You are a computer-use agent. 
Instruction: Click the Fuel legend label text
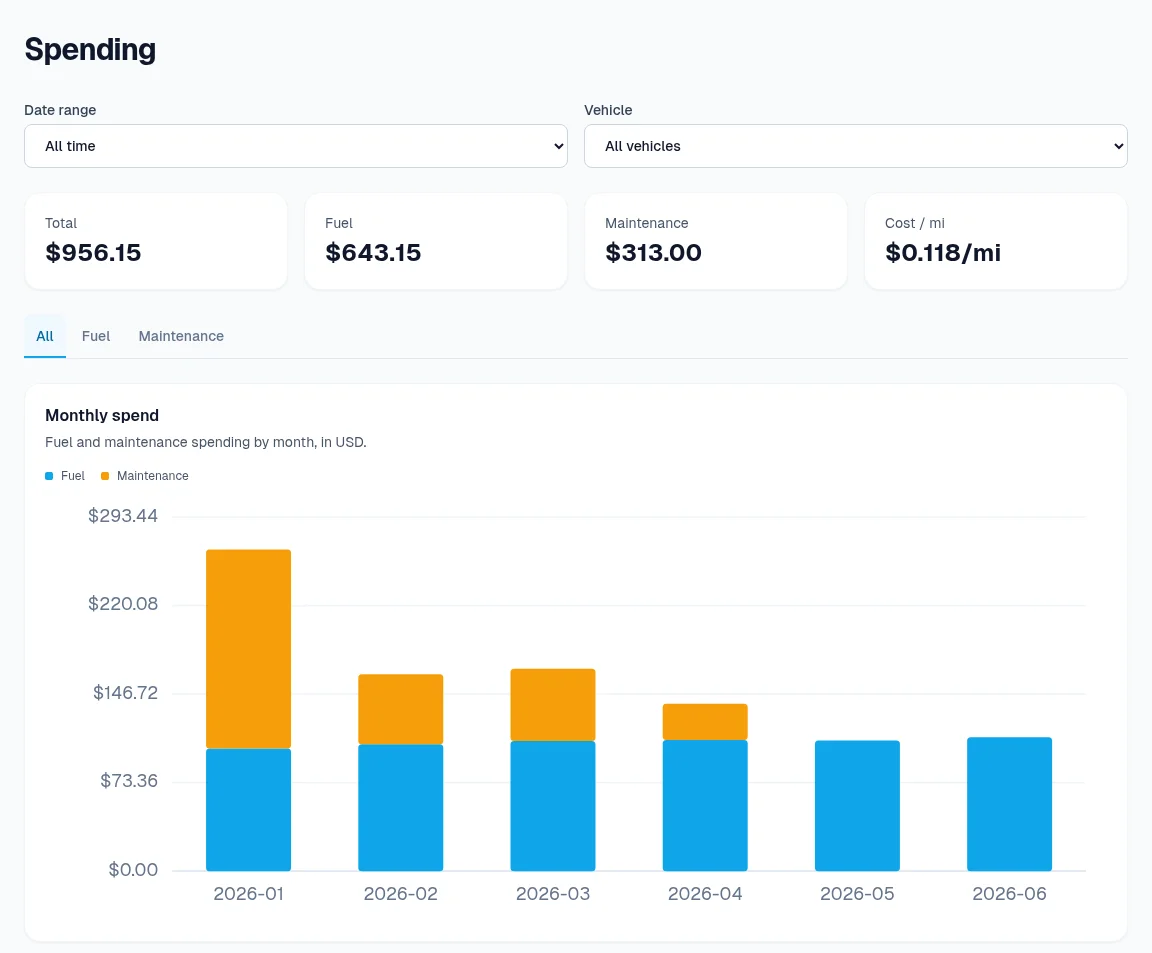coord(73,476)
